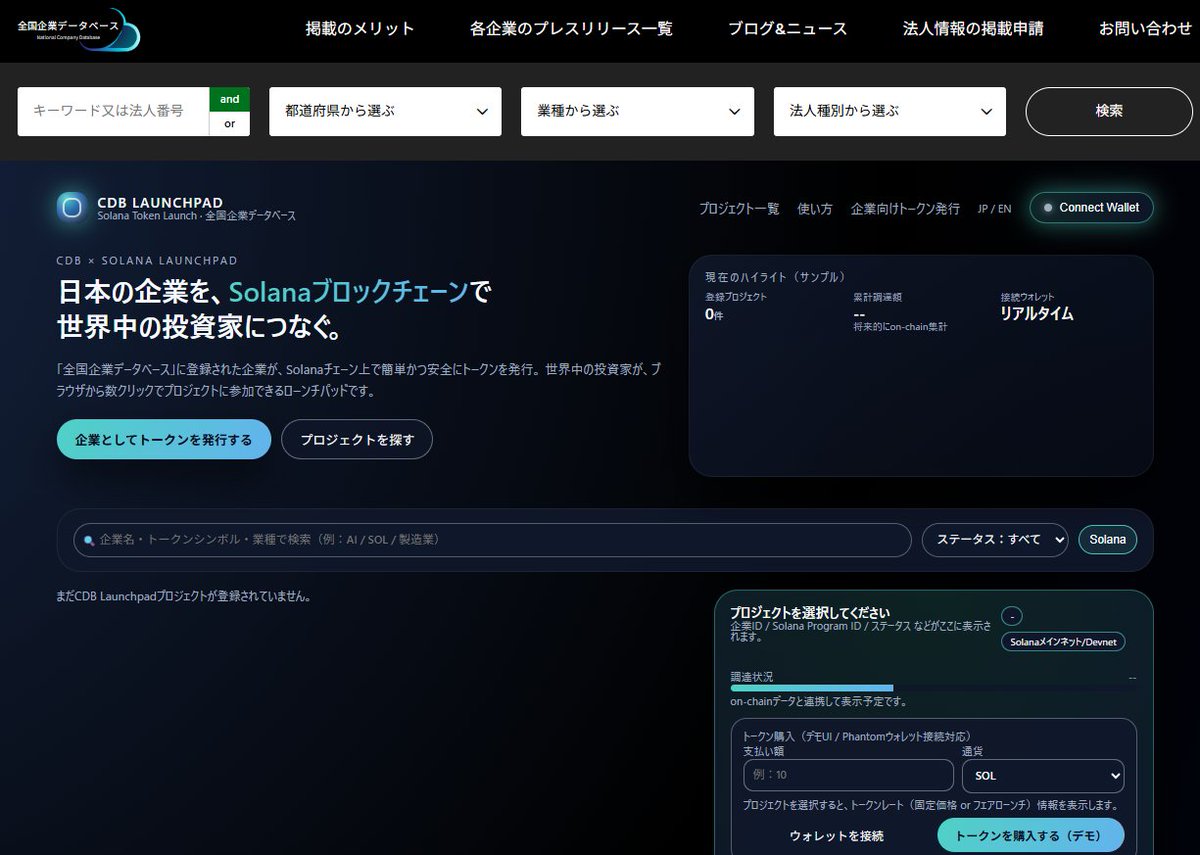Focus the 支払い額 amount input

coord(848,776)
